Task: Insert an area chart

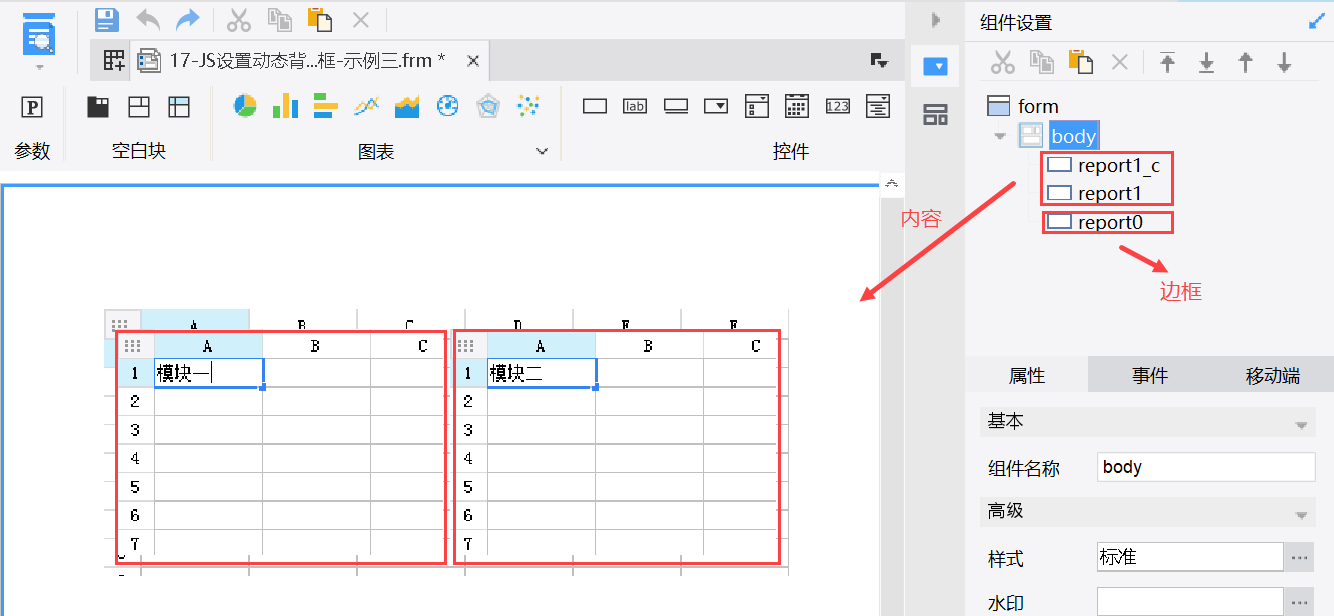Action: point(407,105)
